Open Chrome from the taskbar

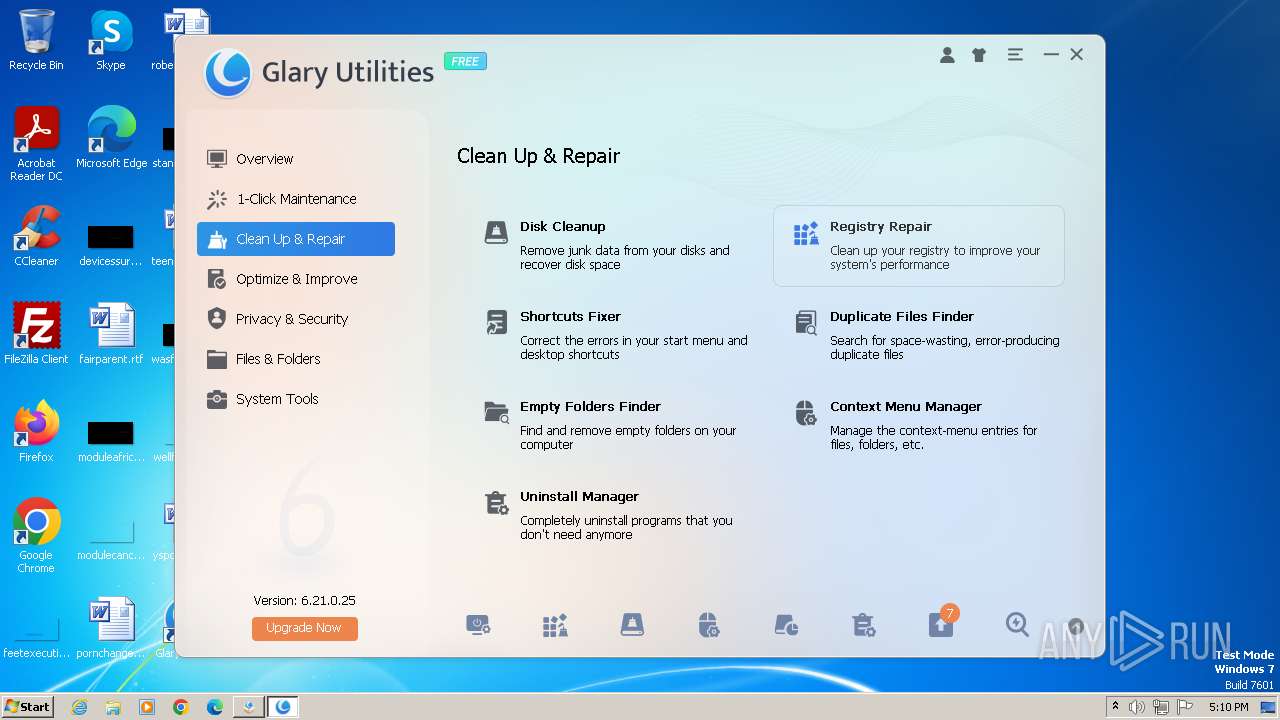tap(181, 707)
